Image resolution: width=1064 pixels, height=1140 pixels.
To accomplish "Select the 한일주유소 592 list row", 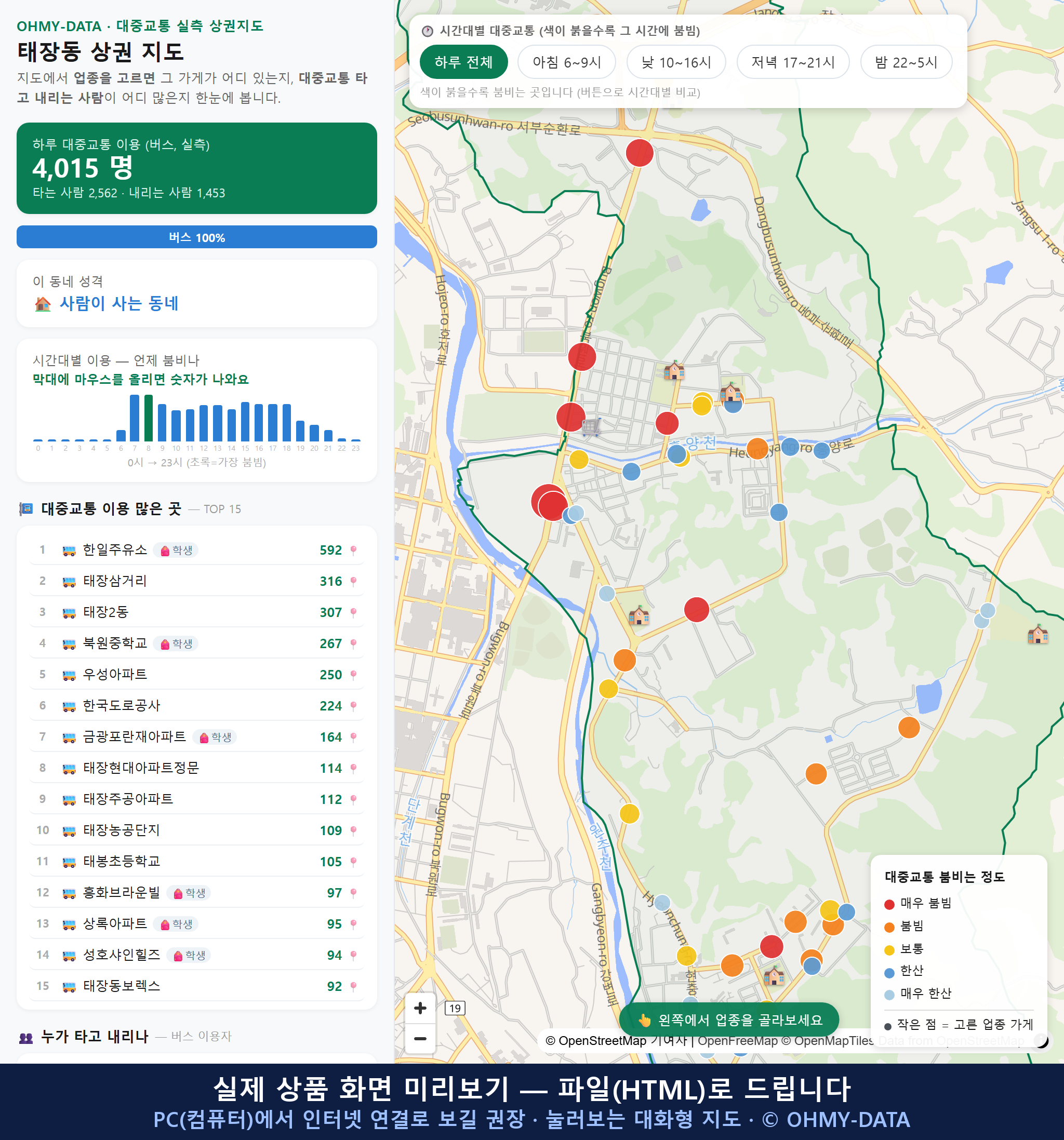I will tap(197, 551).
